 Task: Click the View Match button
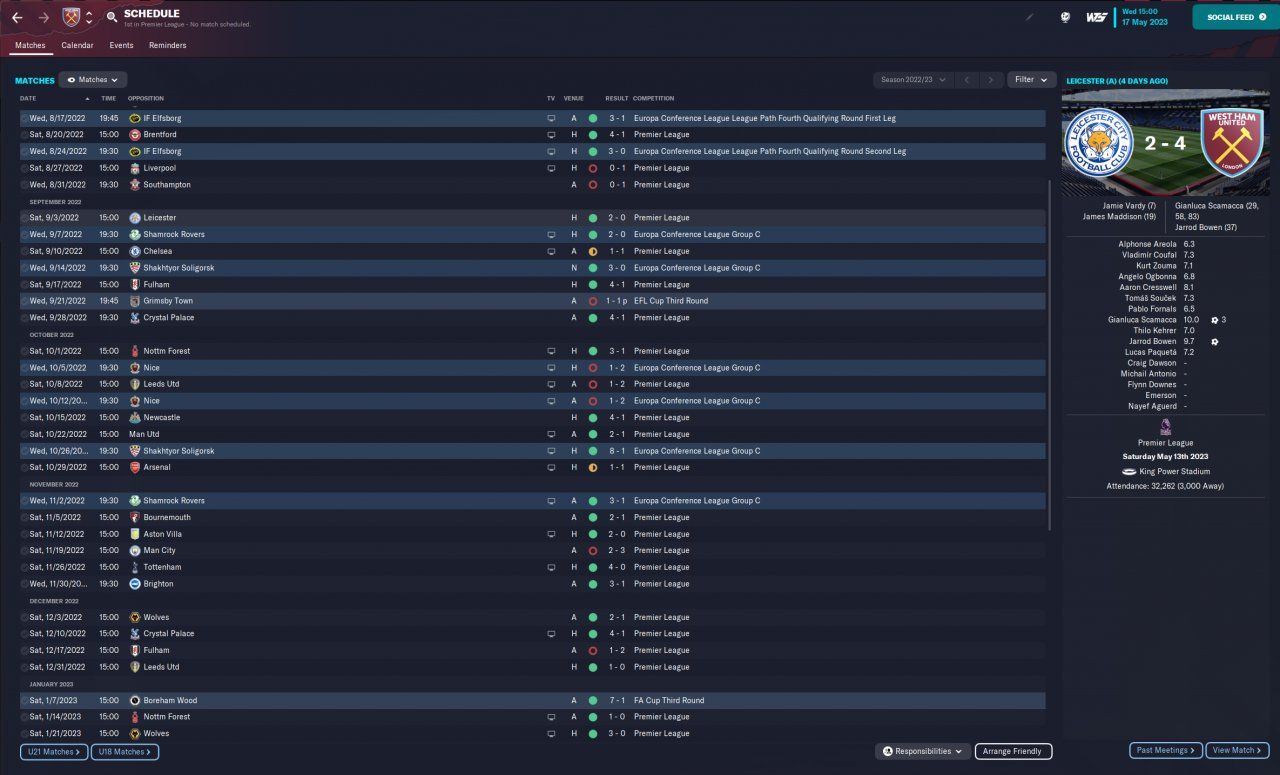[x=1238, y=750]
